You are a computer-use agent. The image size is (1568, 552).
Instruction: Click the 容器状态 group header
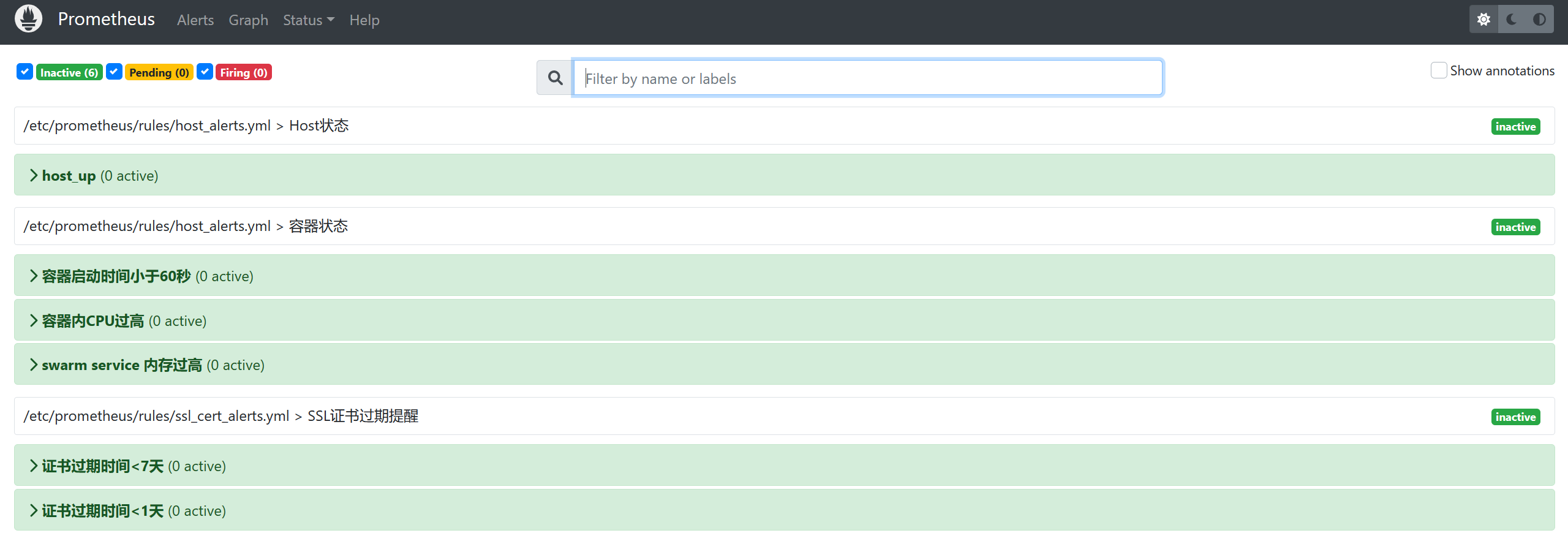click(784, 226)
